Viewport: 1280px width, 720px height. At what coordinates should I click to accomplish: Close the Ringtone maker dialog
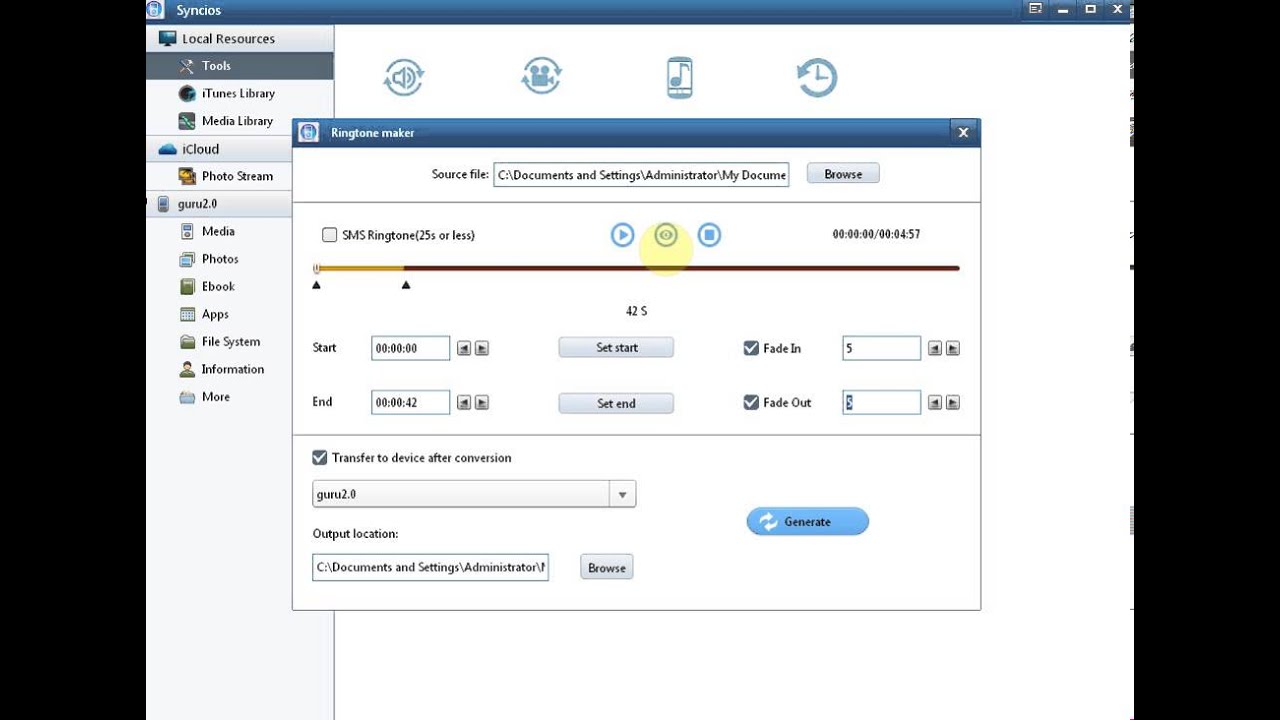(x=963, y=132)
